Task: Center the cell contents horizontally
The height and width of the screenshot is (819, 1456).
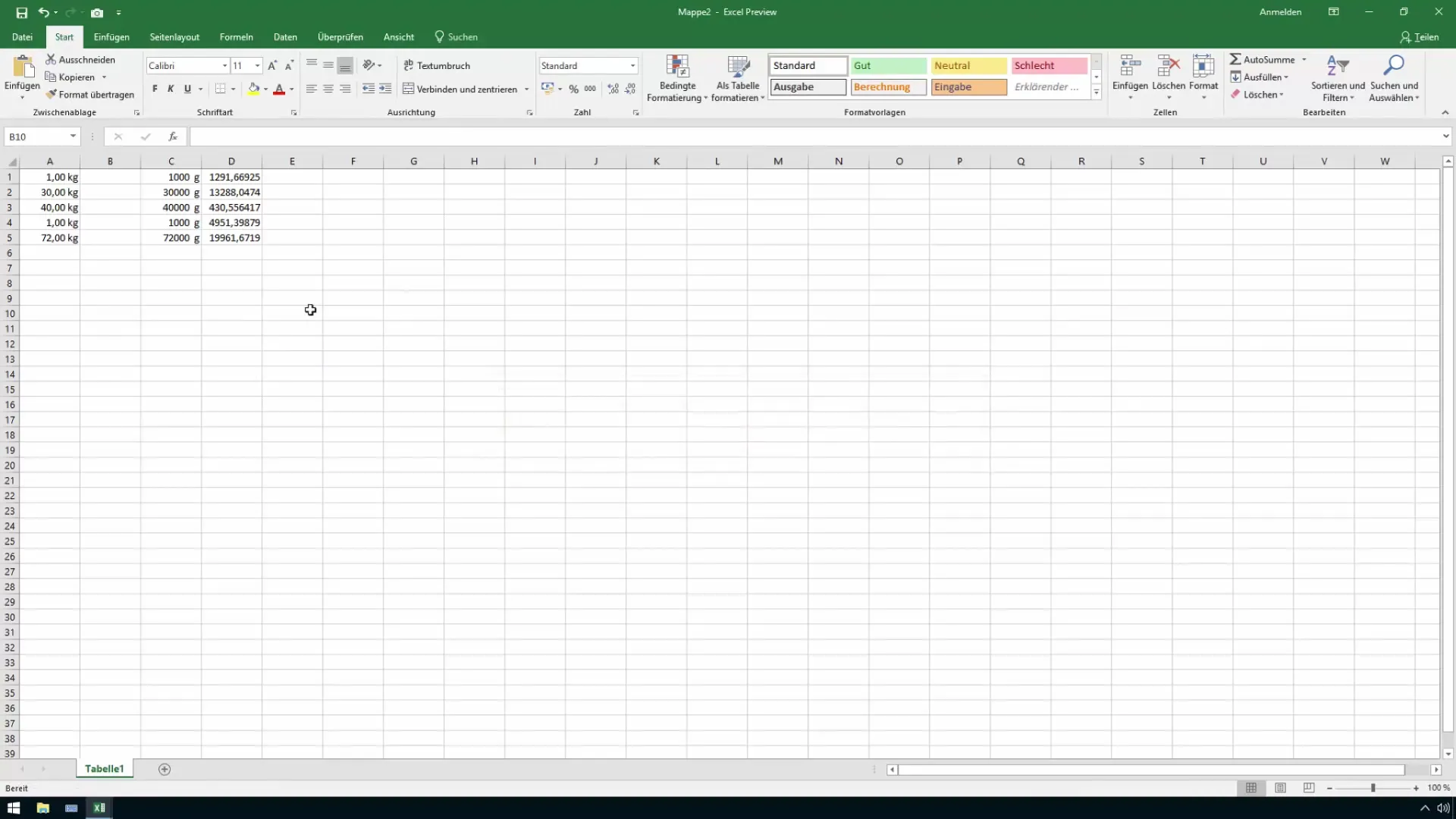Action: click(x=328, y=89)
